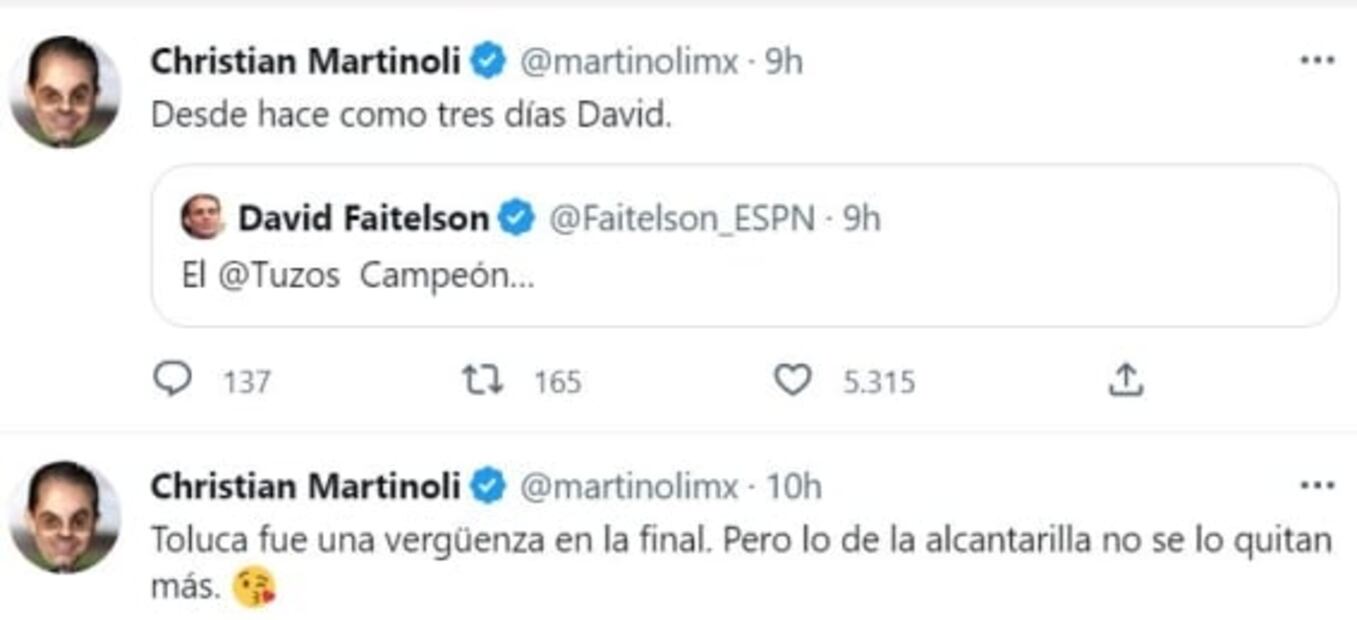
Task: Like the tweet with 5.315 likes
Action: point(794,380)
